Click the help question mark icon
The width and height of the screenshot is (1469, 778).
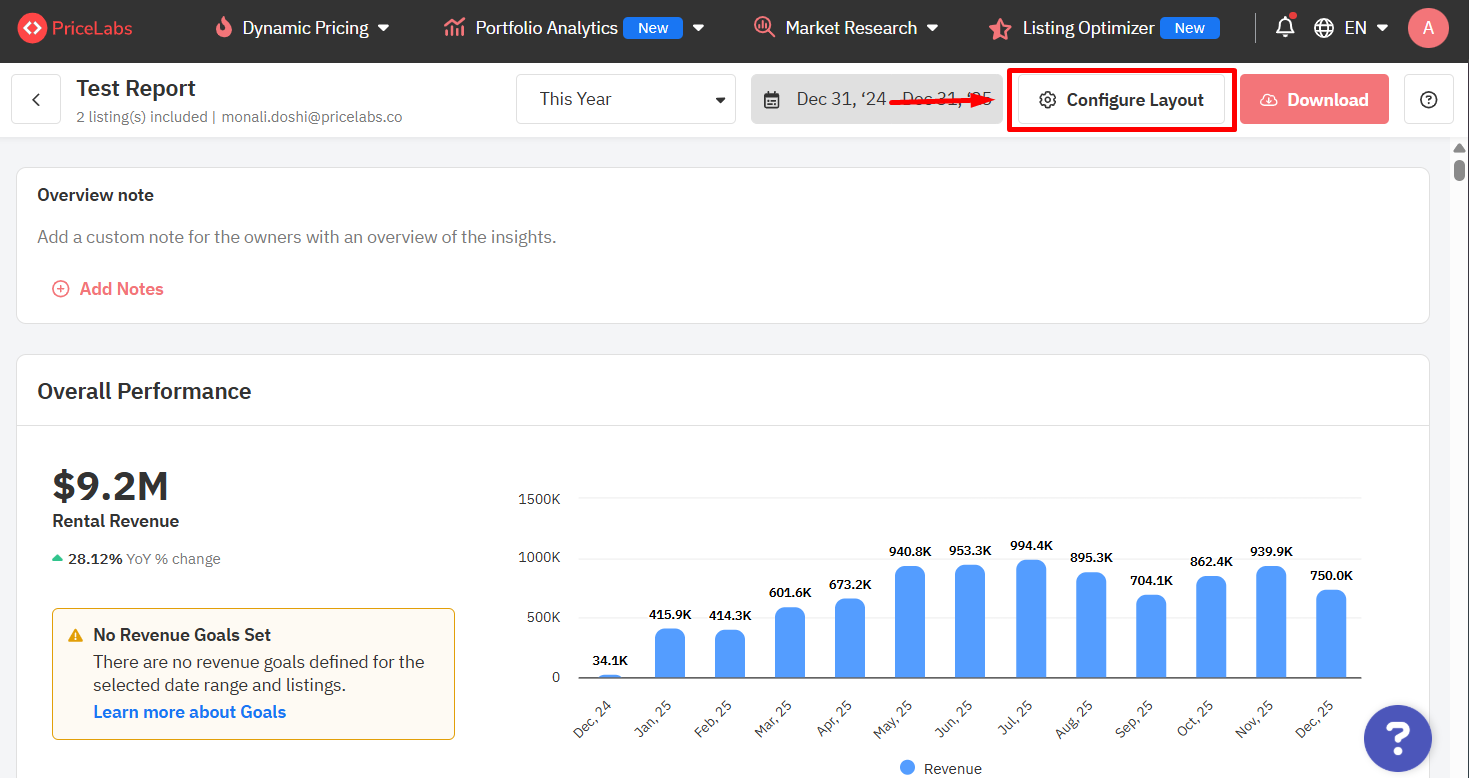coord(1428,100)
